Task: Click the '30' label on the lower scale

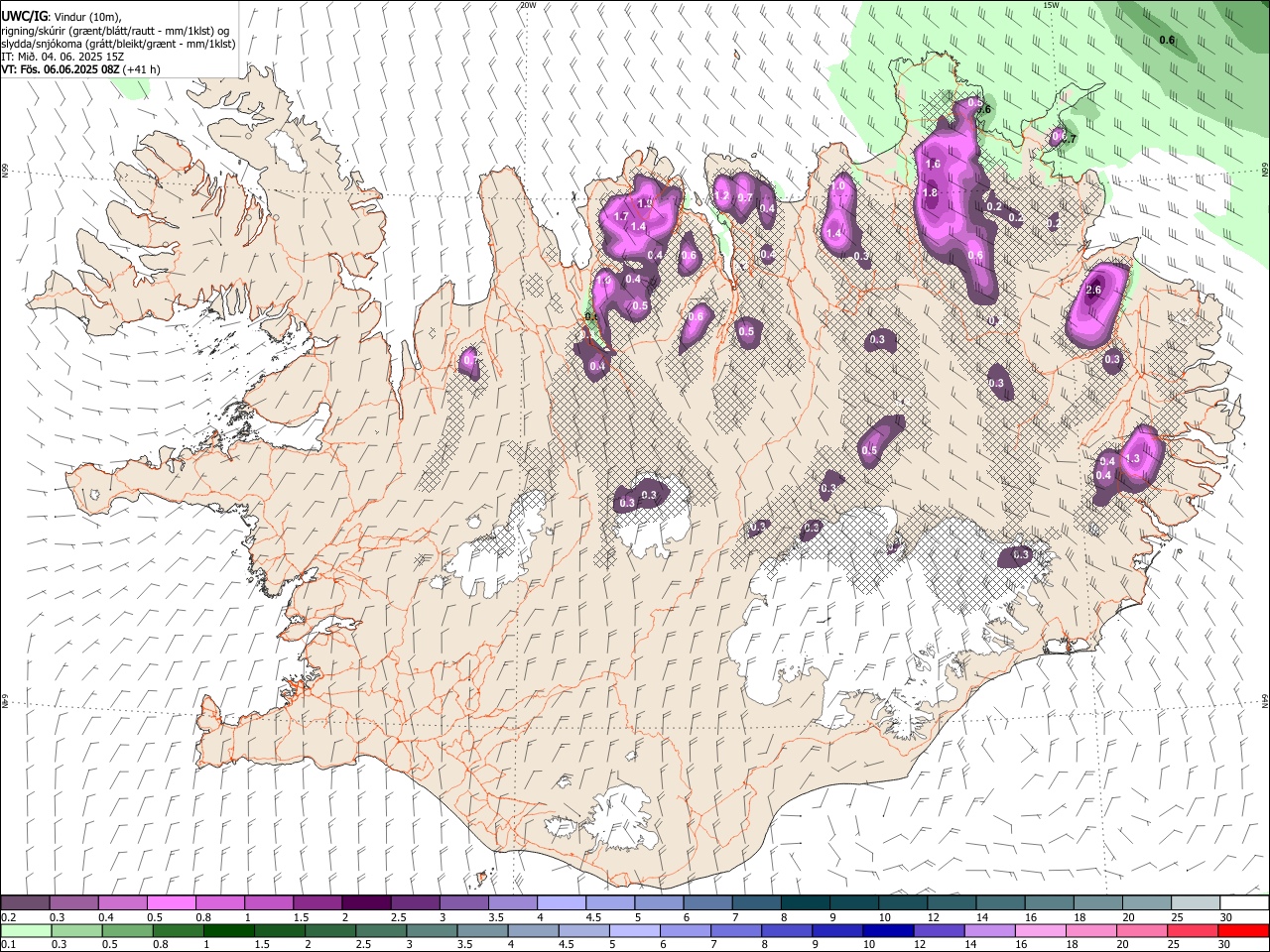Action: point(1226,946)
